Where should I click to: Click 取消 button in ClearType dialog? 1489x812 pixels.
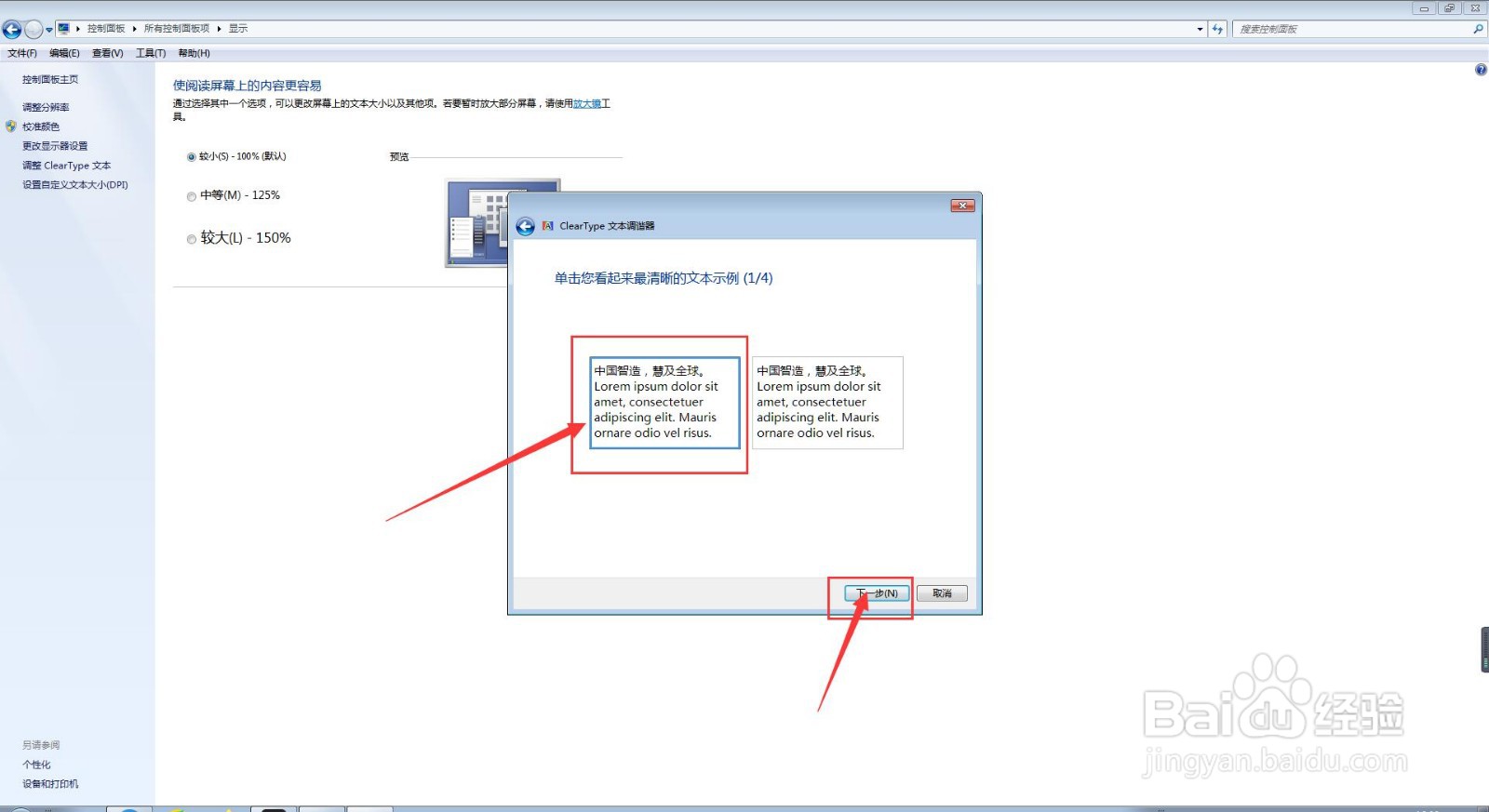tap(942, 593)
